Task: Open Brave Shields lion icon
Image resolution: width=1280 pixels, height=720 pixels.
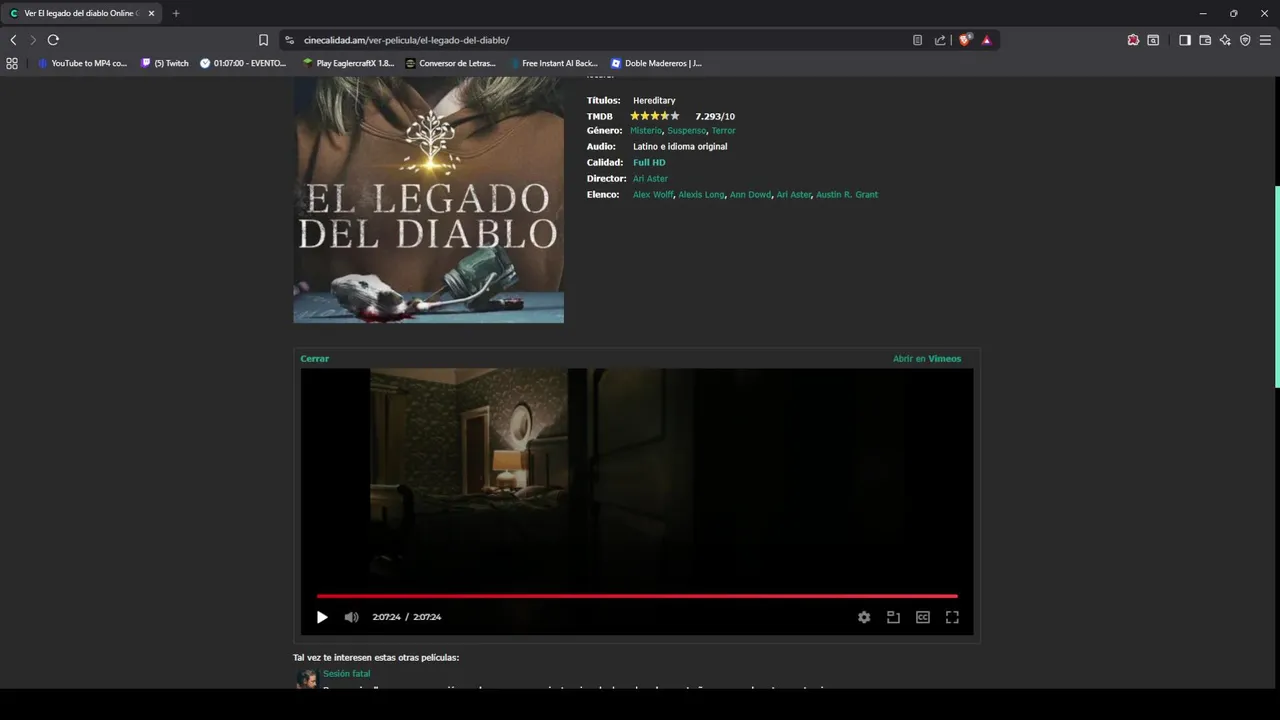Action: (x=964, y=40)
